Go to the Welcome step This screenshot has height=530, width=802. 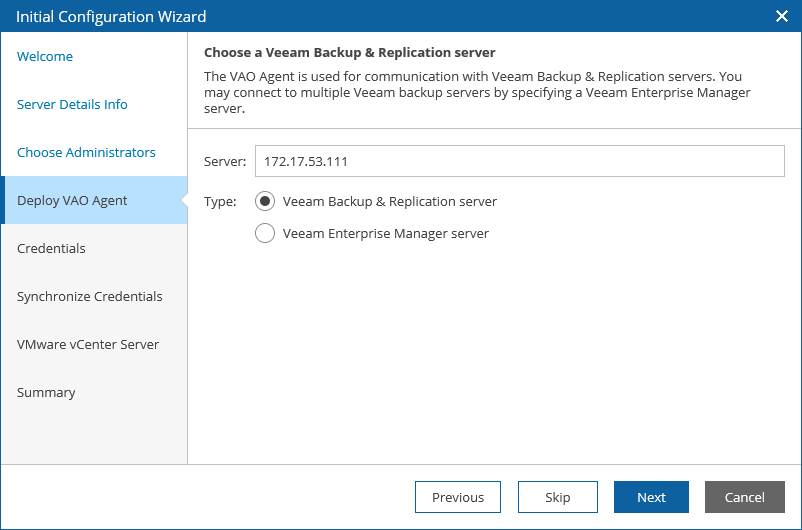point(45,56)
